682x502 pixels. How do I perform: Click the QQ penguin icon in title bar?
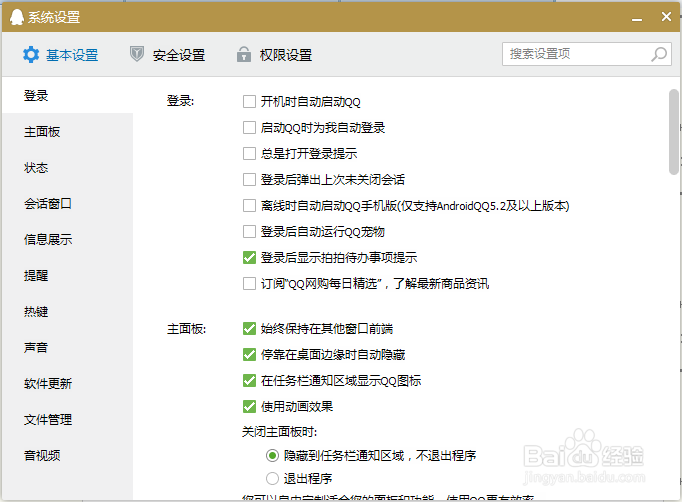(17, 17)
